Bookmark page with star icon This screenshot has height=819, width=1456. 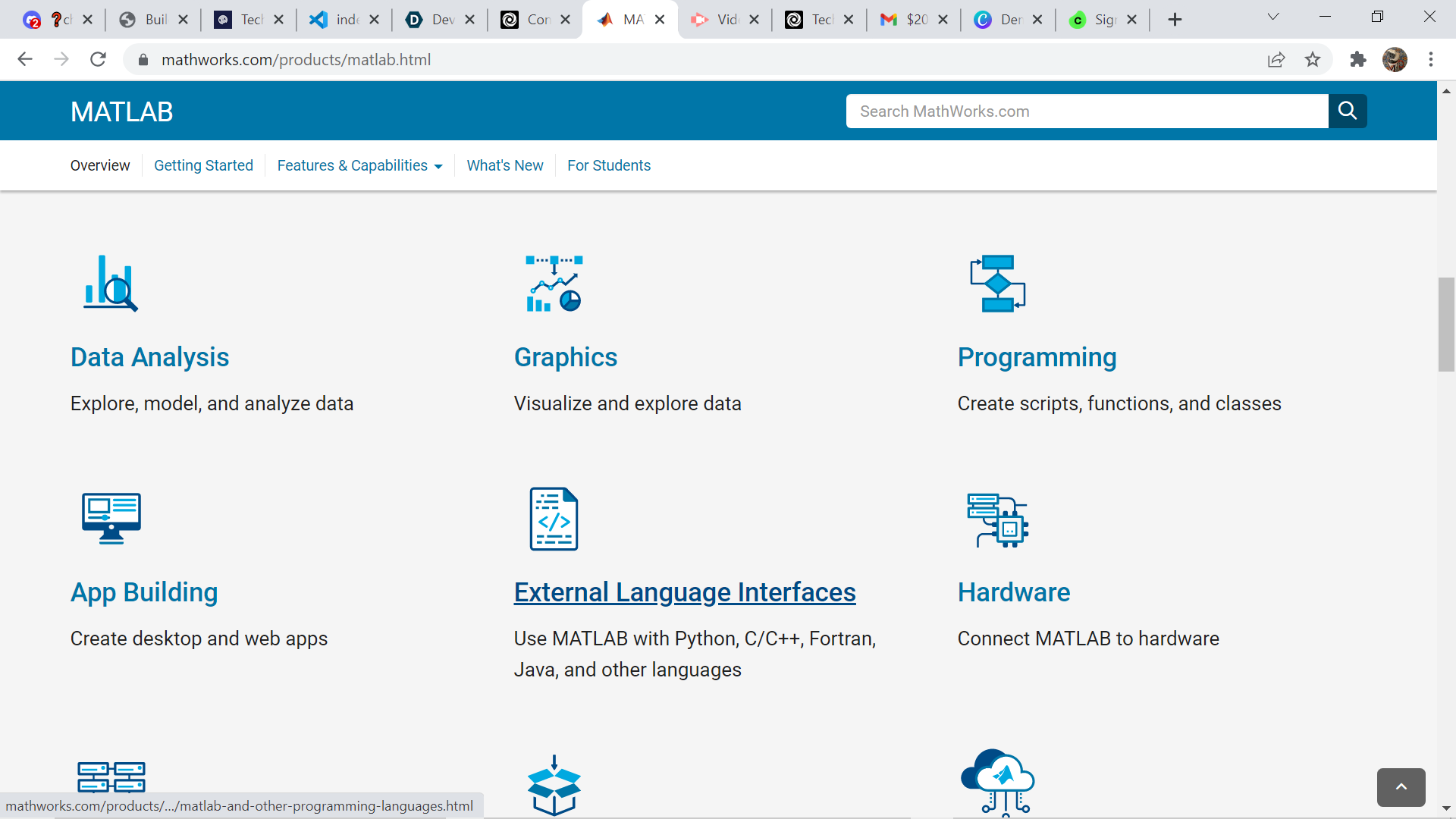coord(1313,60)
